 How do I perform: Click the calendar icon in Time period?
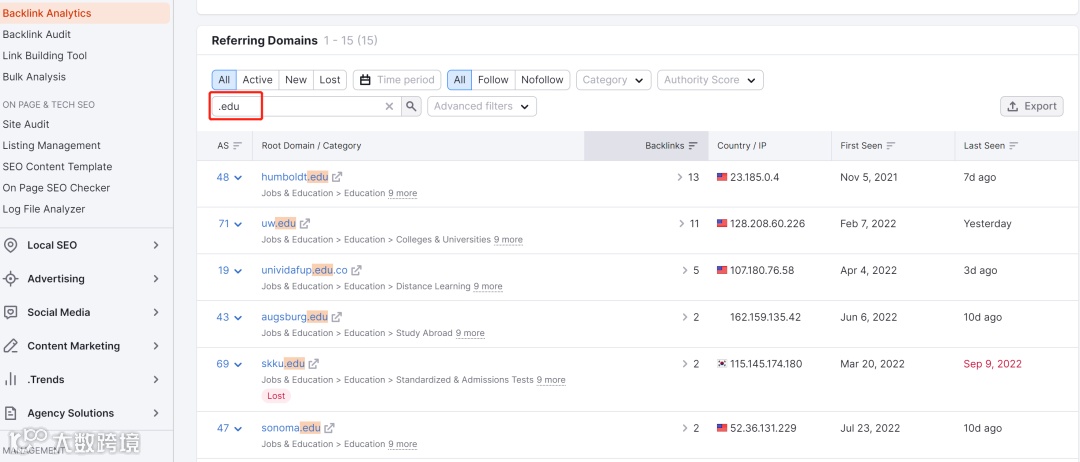366,80
